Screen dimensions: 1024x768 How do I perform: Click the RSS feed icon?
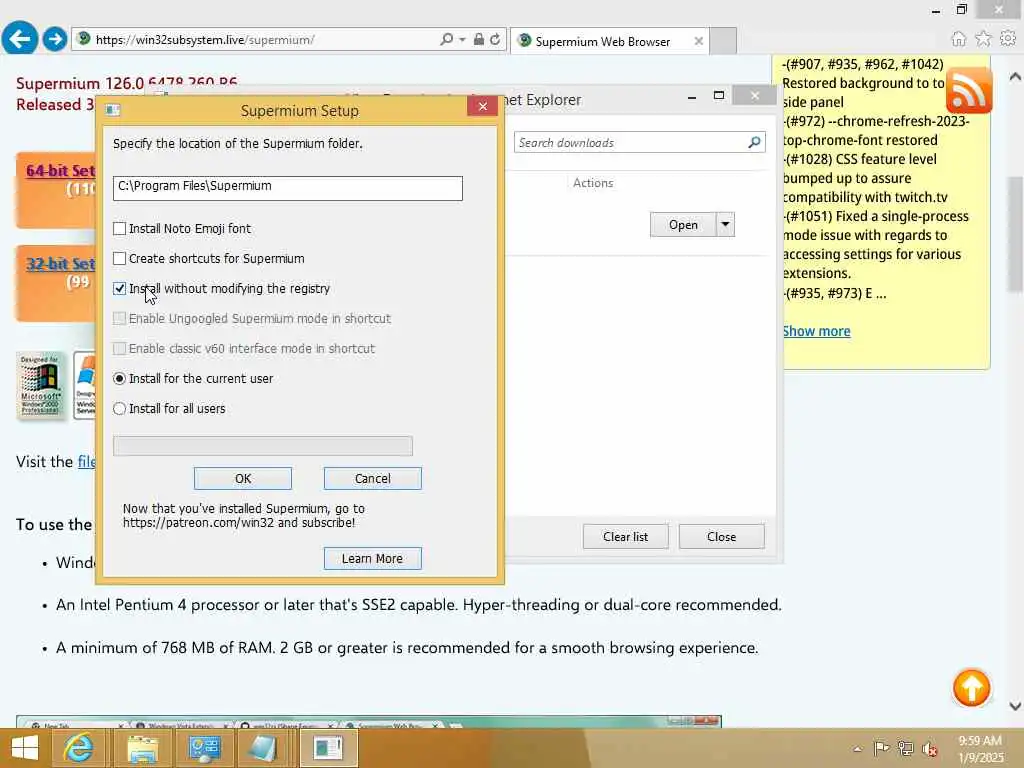click(x=969, y=90)
